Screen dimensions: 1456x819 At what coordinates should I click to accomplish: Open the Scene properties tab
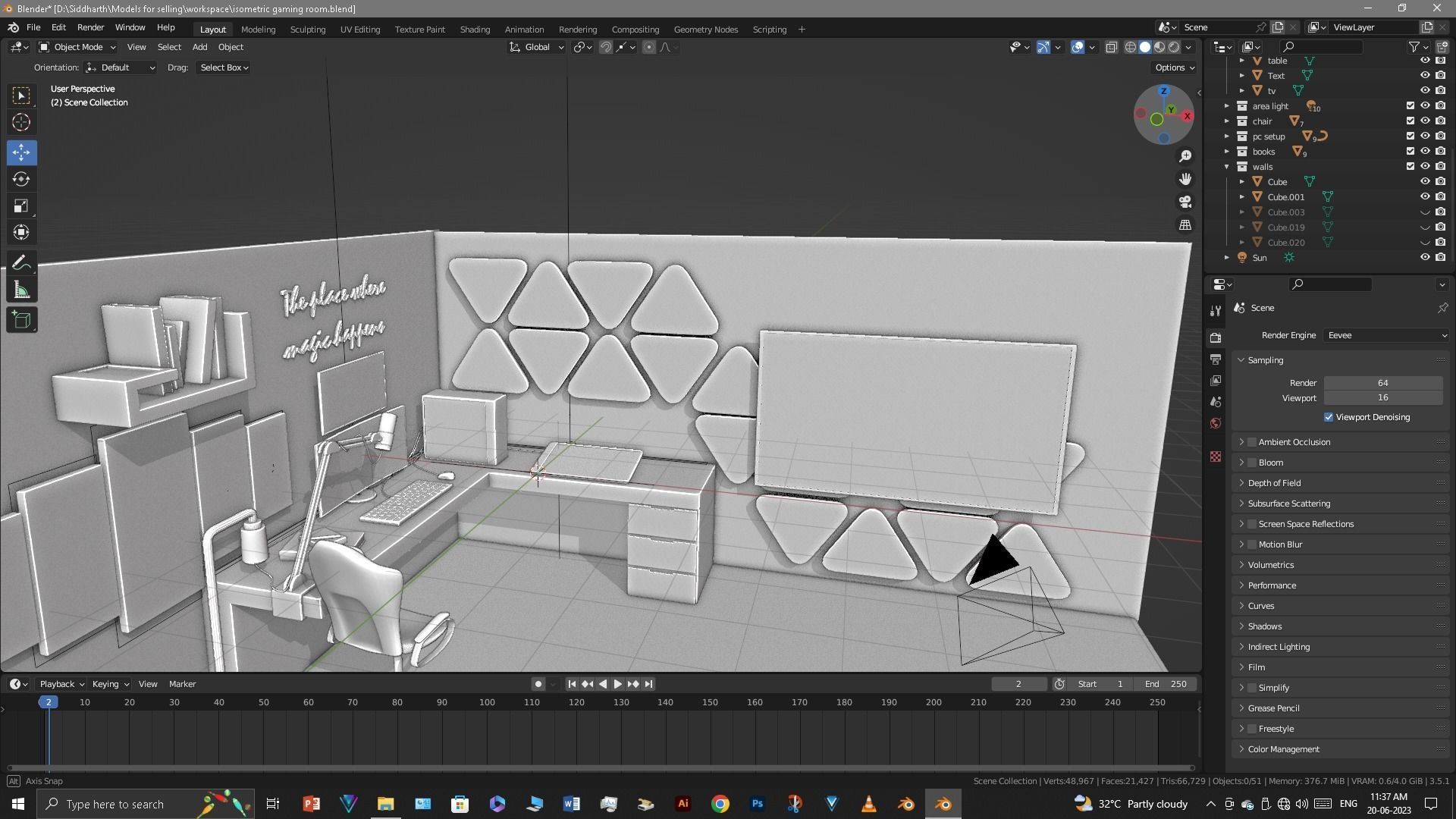1216,401
